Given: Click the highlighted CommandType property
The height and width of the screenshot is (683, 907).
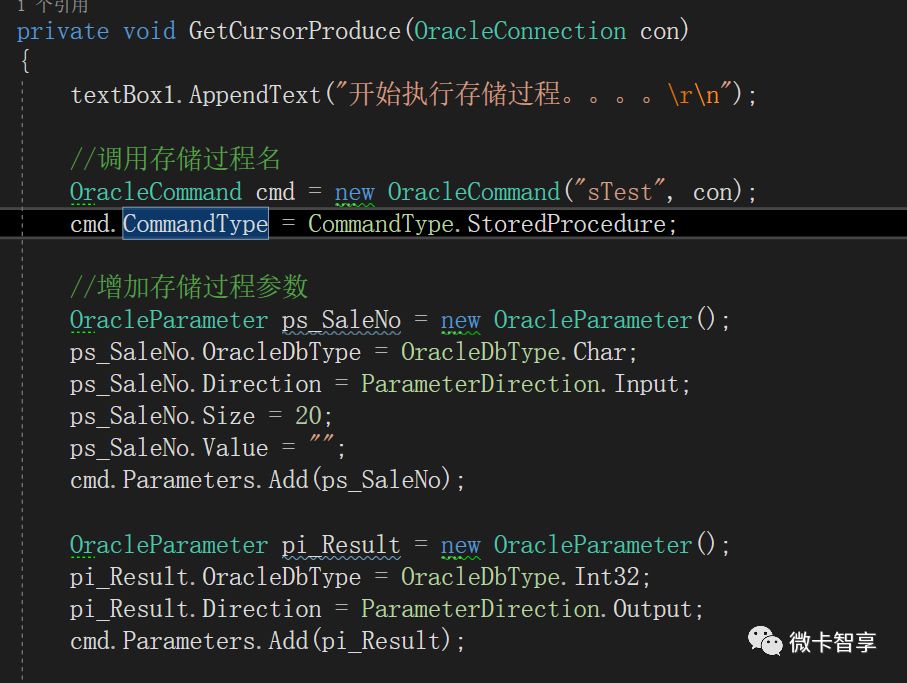Looking at the screenshot, I should click(x=196, y=224).
